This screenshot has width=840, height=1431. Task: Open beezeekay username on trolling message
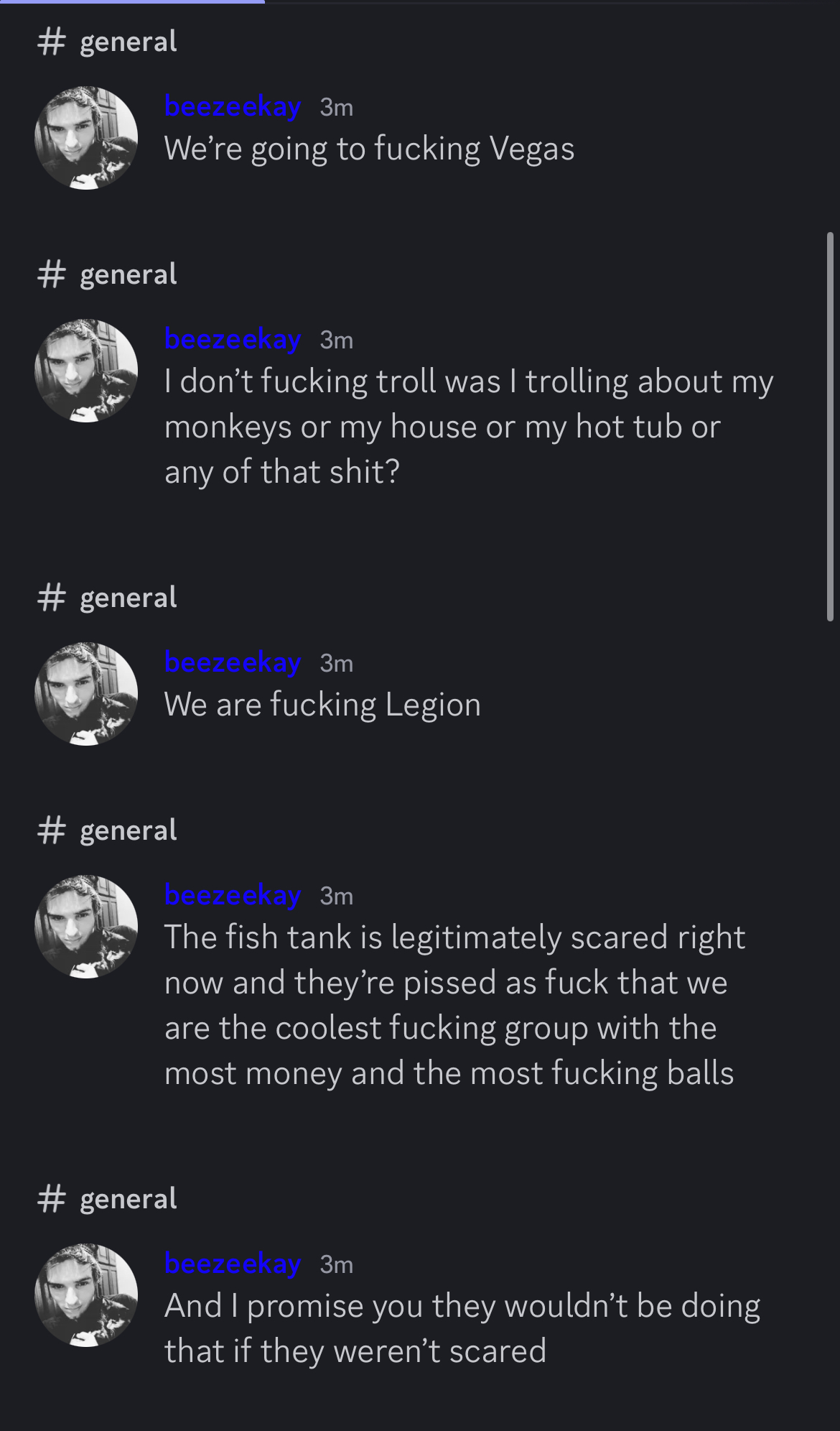point(233,340)
